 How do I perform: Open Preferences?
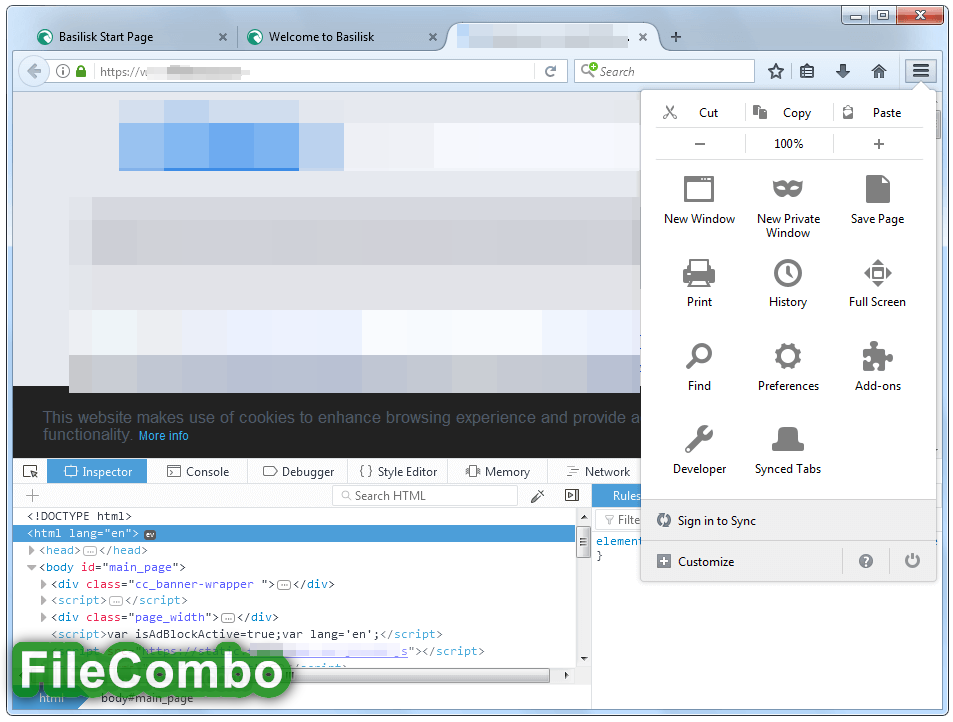click(x=788, y=367)
